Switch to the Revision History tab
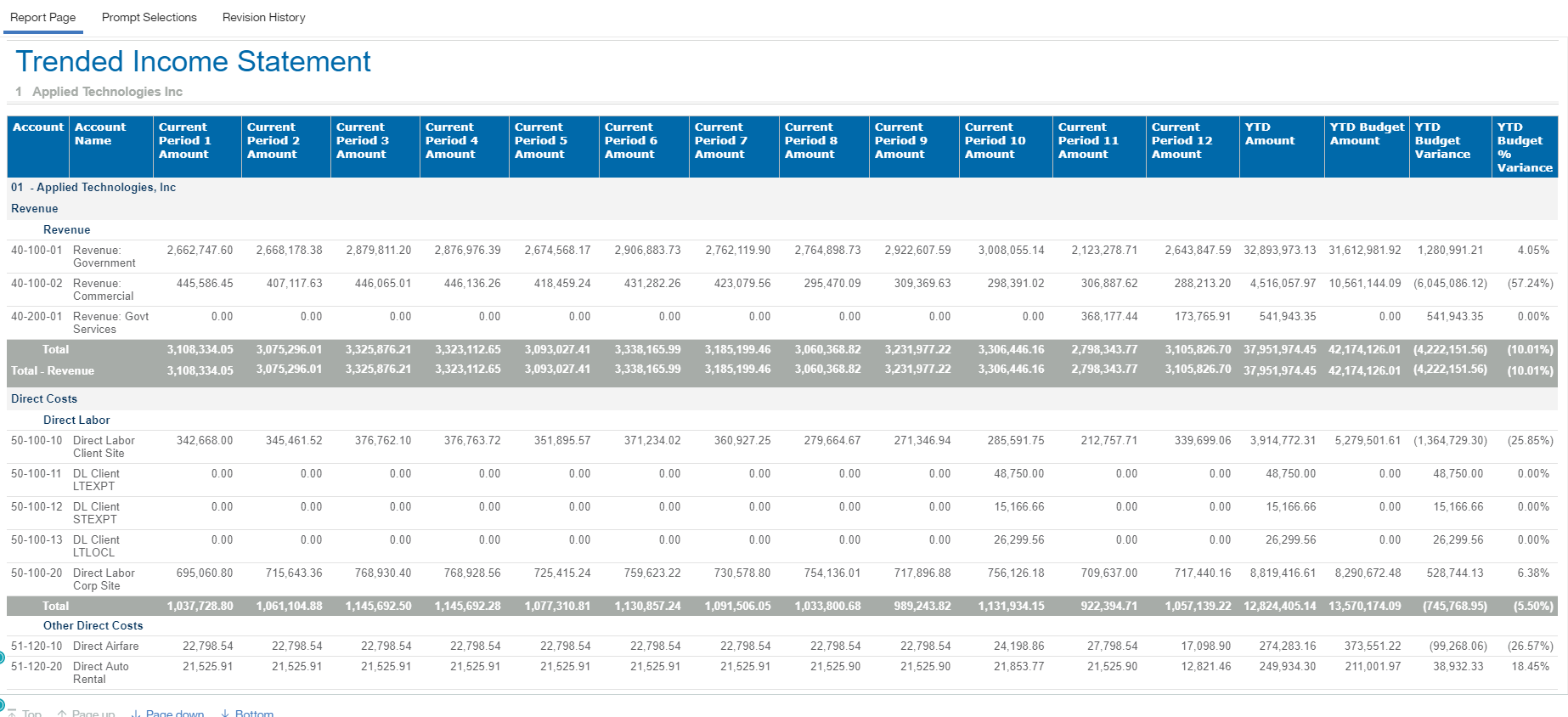The image size is (1568, 717). pos(263,17)
